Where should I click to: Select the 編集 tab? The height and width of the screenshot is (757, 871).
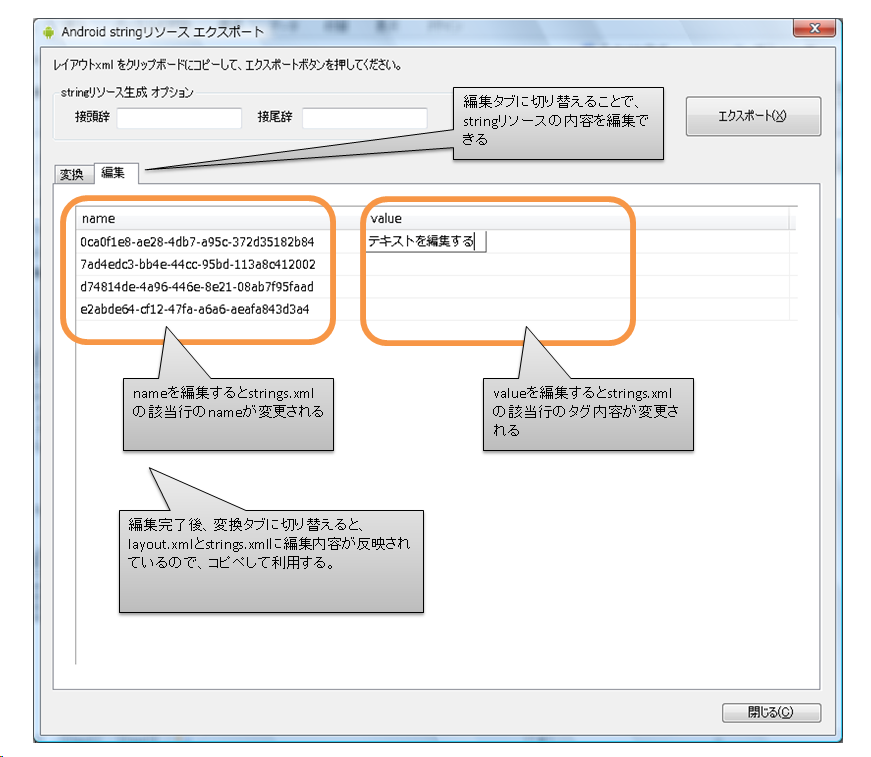(x=113, y=173)
